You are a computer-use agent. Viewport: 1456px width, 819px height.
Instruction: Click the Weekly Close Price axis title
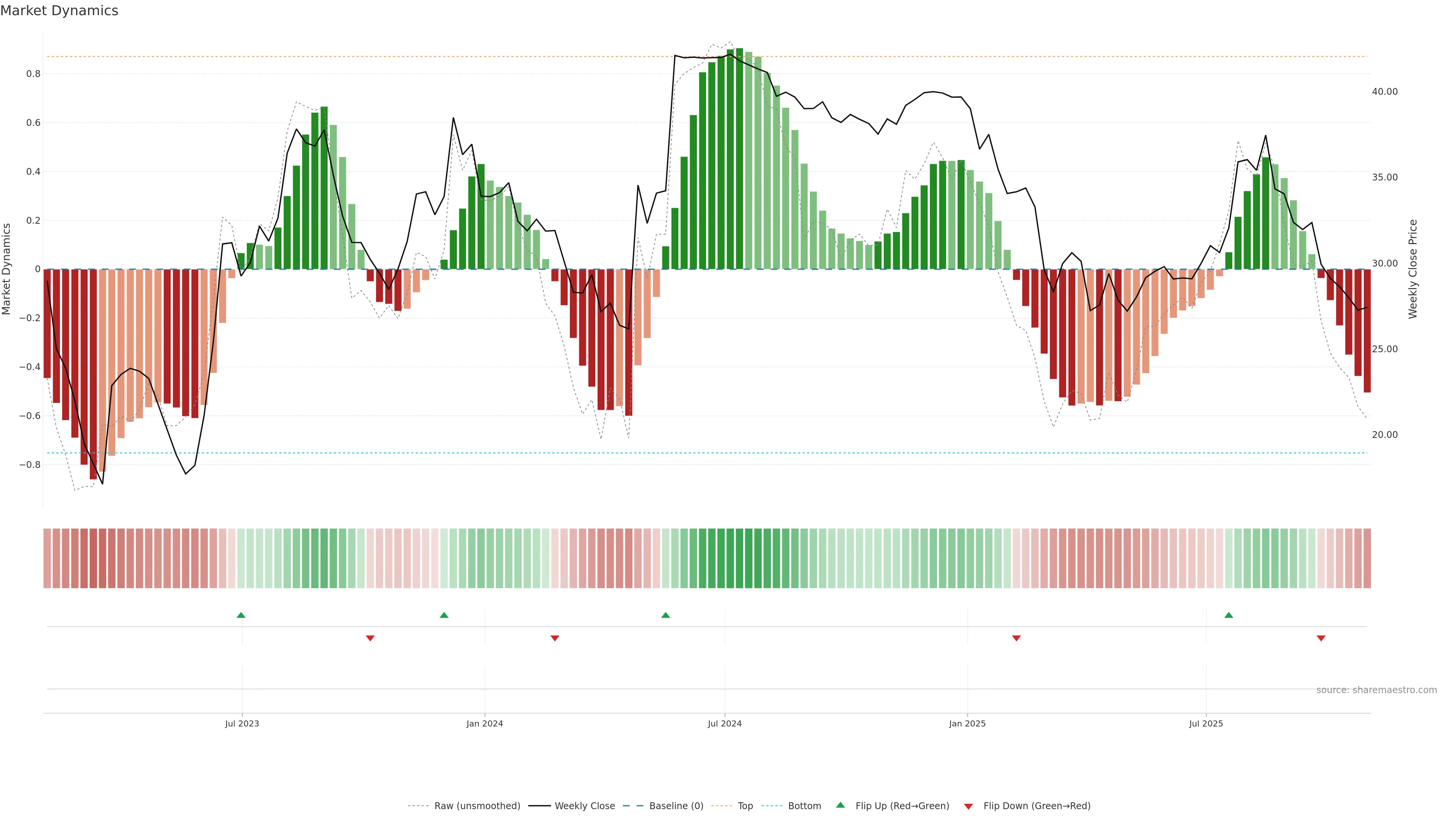tap(1413, 269)
